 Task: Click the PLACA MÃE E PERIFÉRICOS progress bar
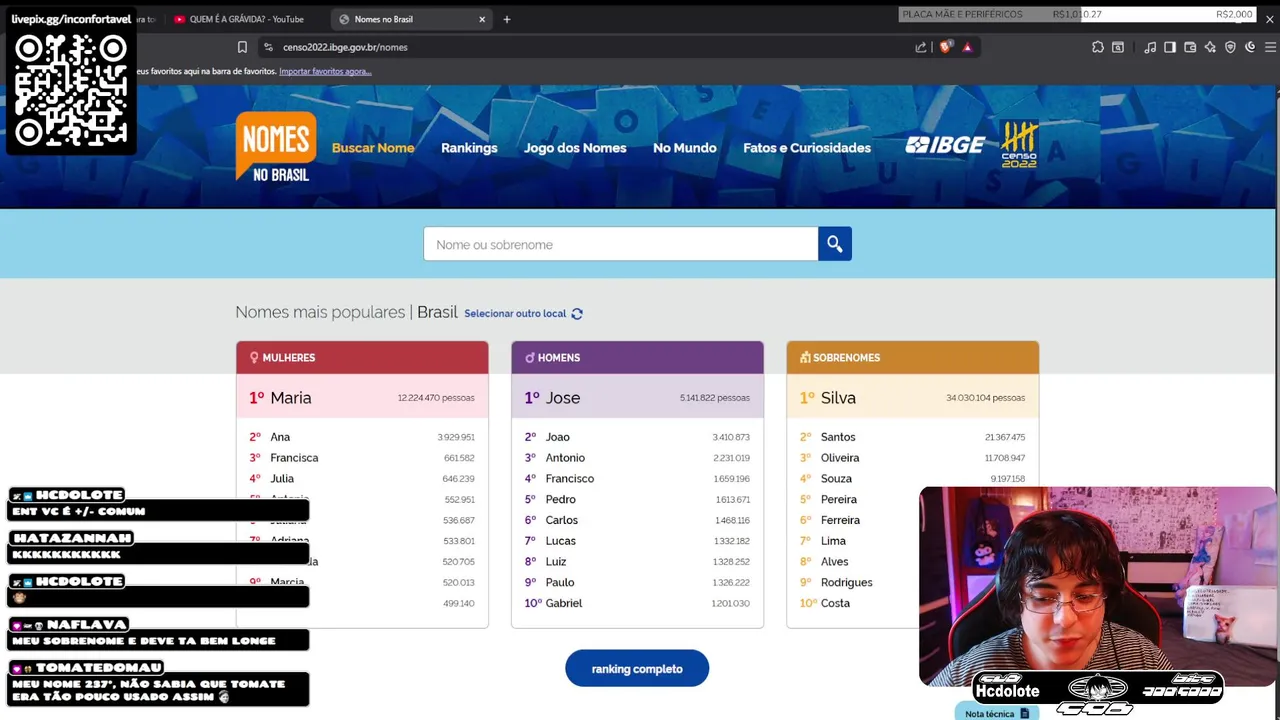coord(1079,14)
